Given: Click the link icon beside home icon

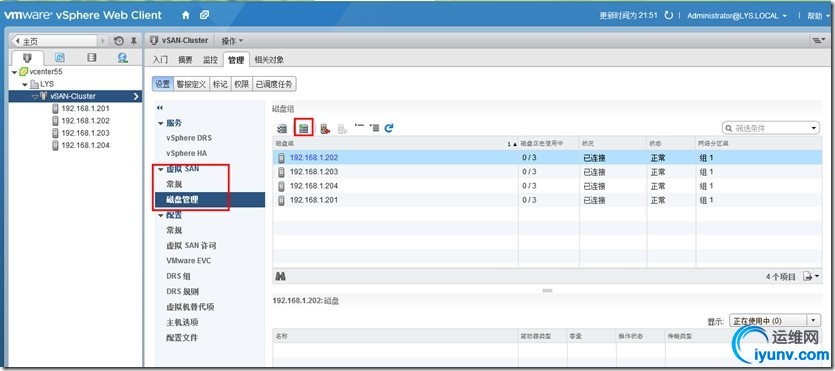Looking at the screenshot, I should point(204,15).
